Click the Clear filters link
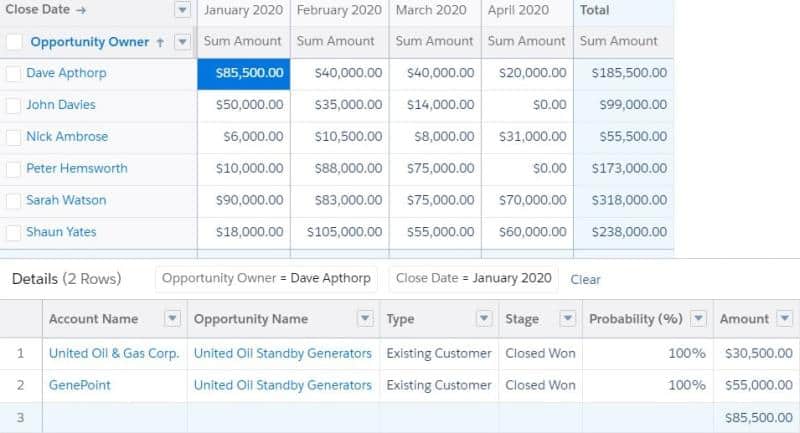The image size is (800, 433). (585, 279)
